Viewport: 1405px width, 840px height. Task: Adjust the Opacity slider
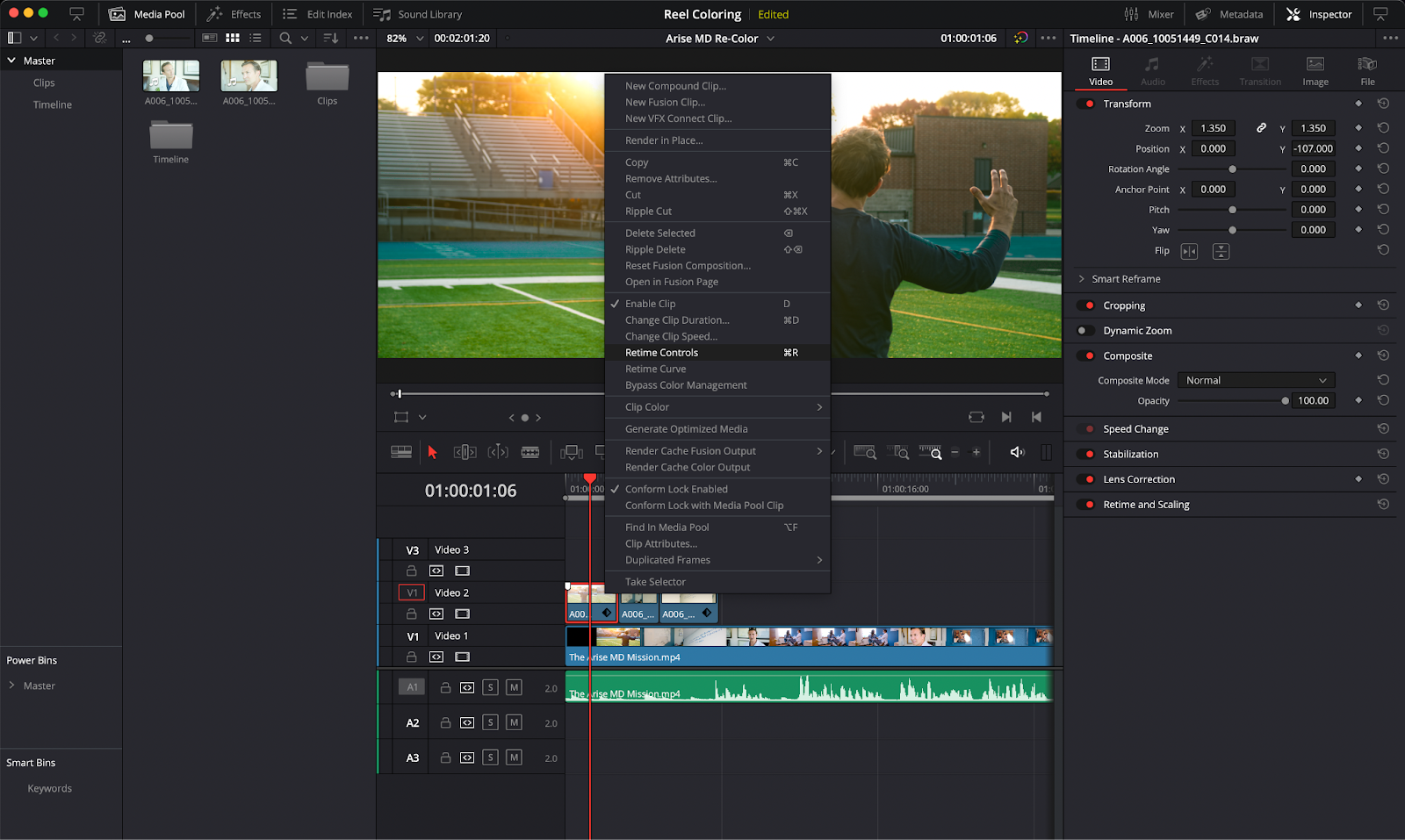pos(1232,401)
